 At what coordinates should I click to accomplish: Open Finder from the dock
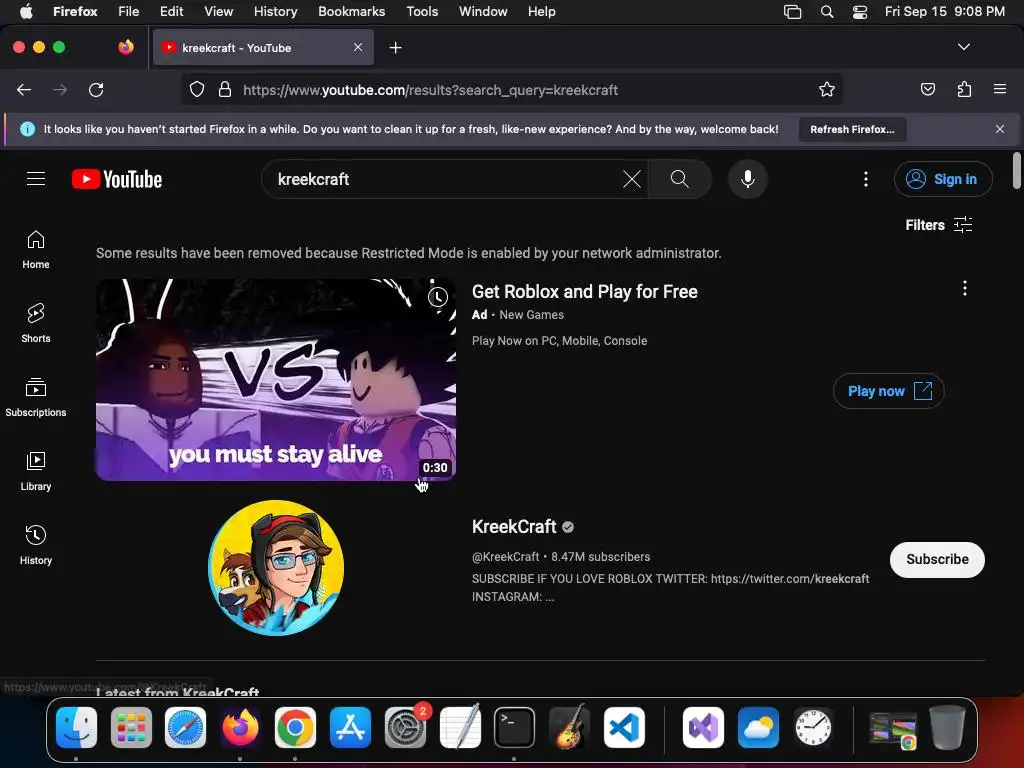click(76, 728)
